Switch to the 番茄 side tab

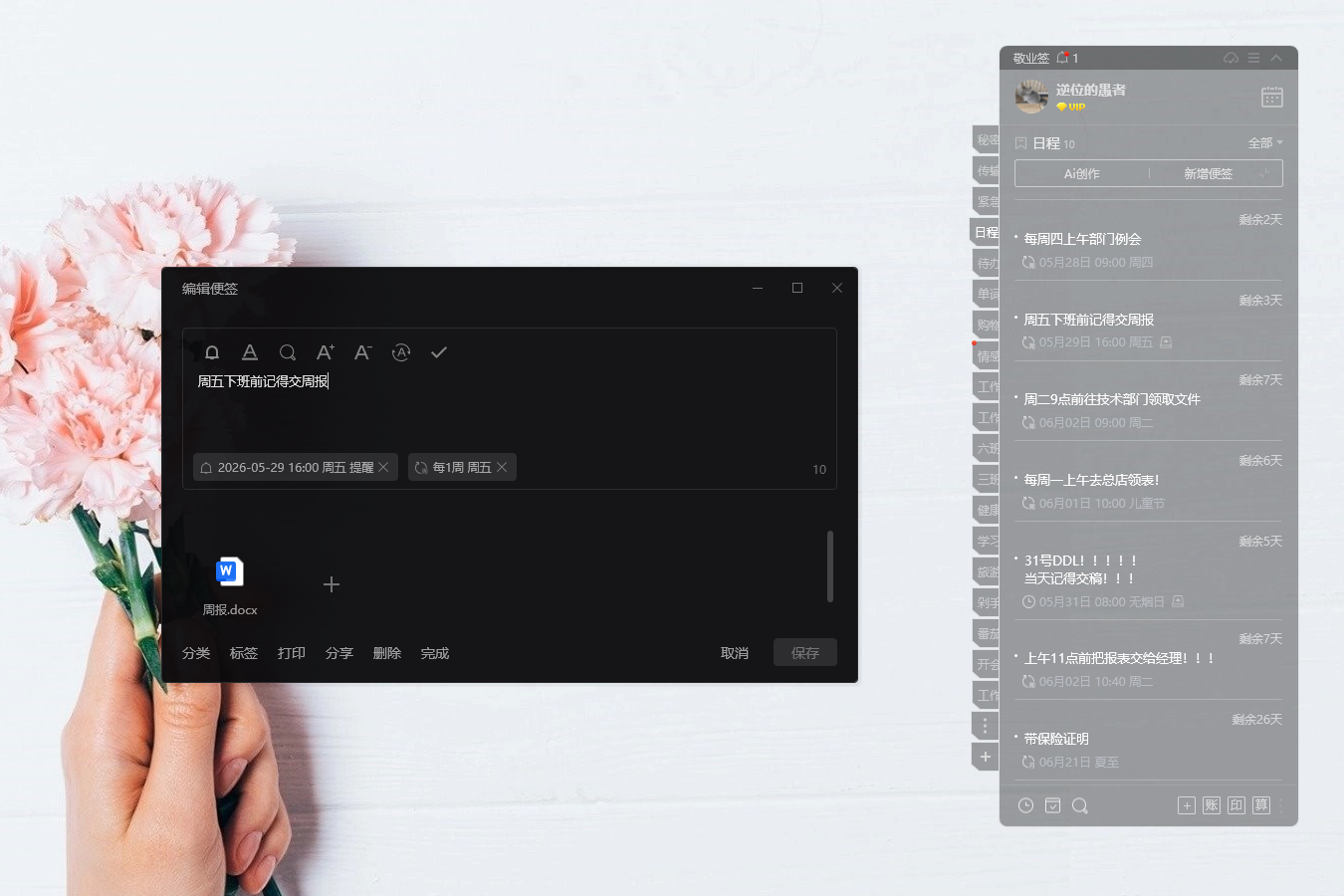[x=986, y=633]
